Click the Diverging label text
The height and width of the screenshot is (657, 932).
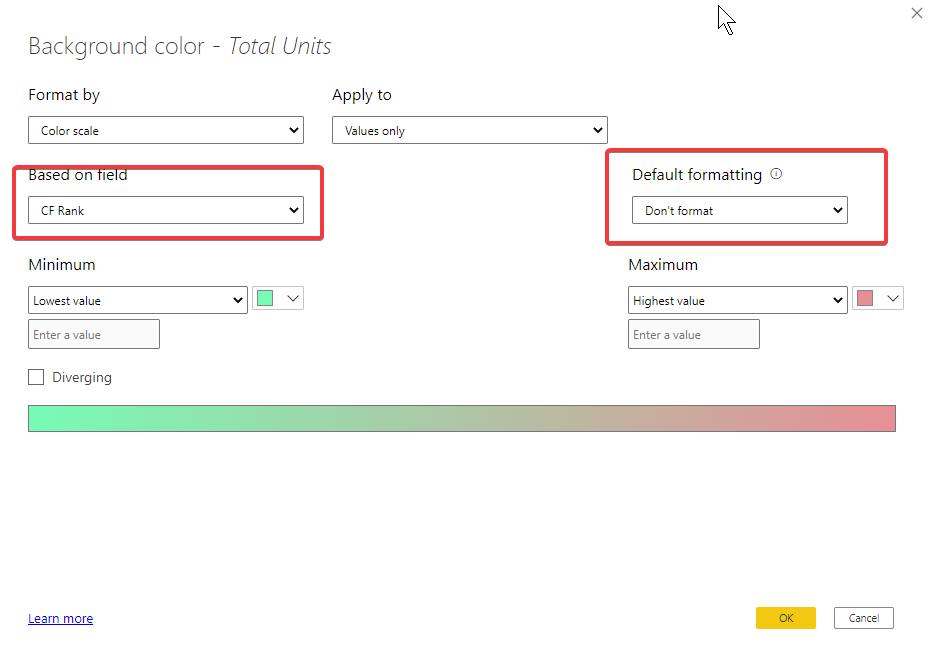82,378
